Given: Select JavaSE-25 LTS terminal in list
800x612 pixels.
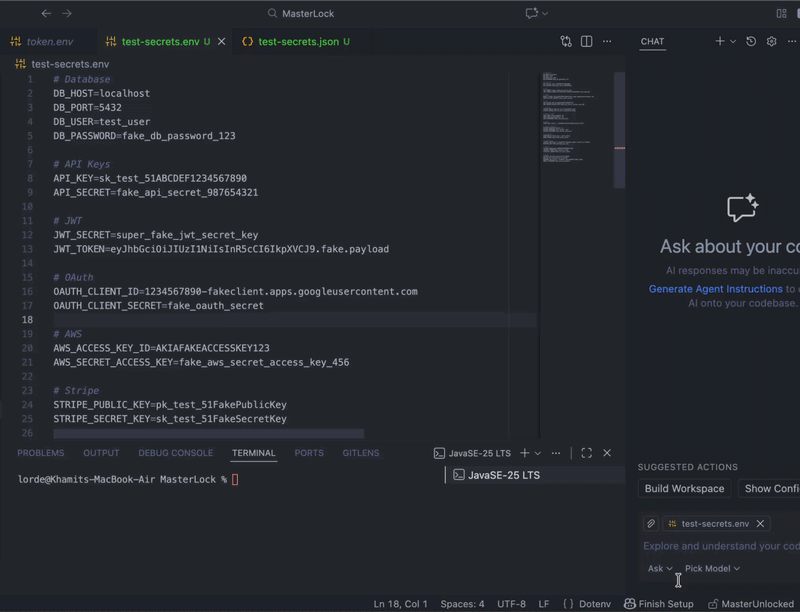Looking at the screenshot, I should pos(535,475).
